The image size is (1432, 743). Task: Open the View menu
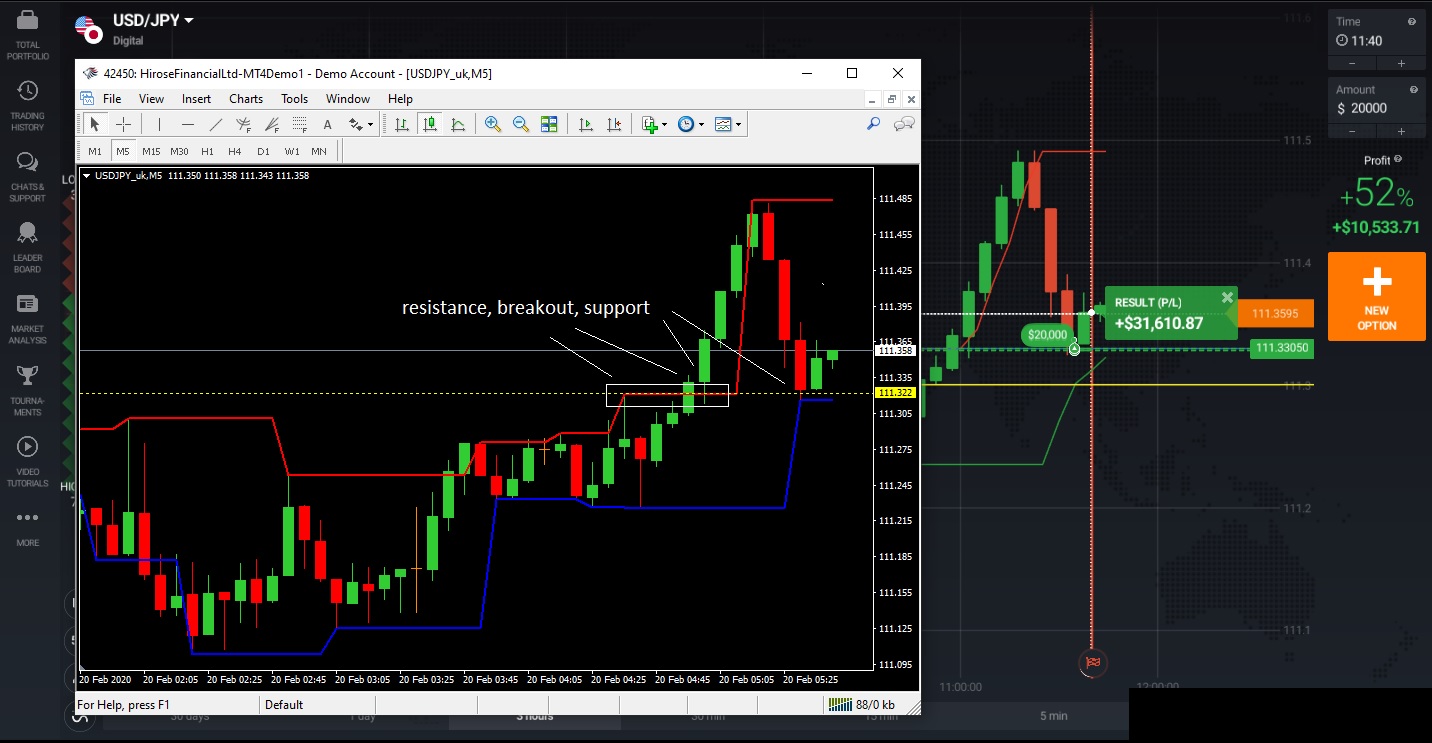tap(151, 99)
